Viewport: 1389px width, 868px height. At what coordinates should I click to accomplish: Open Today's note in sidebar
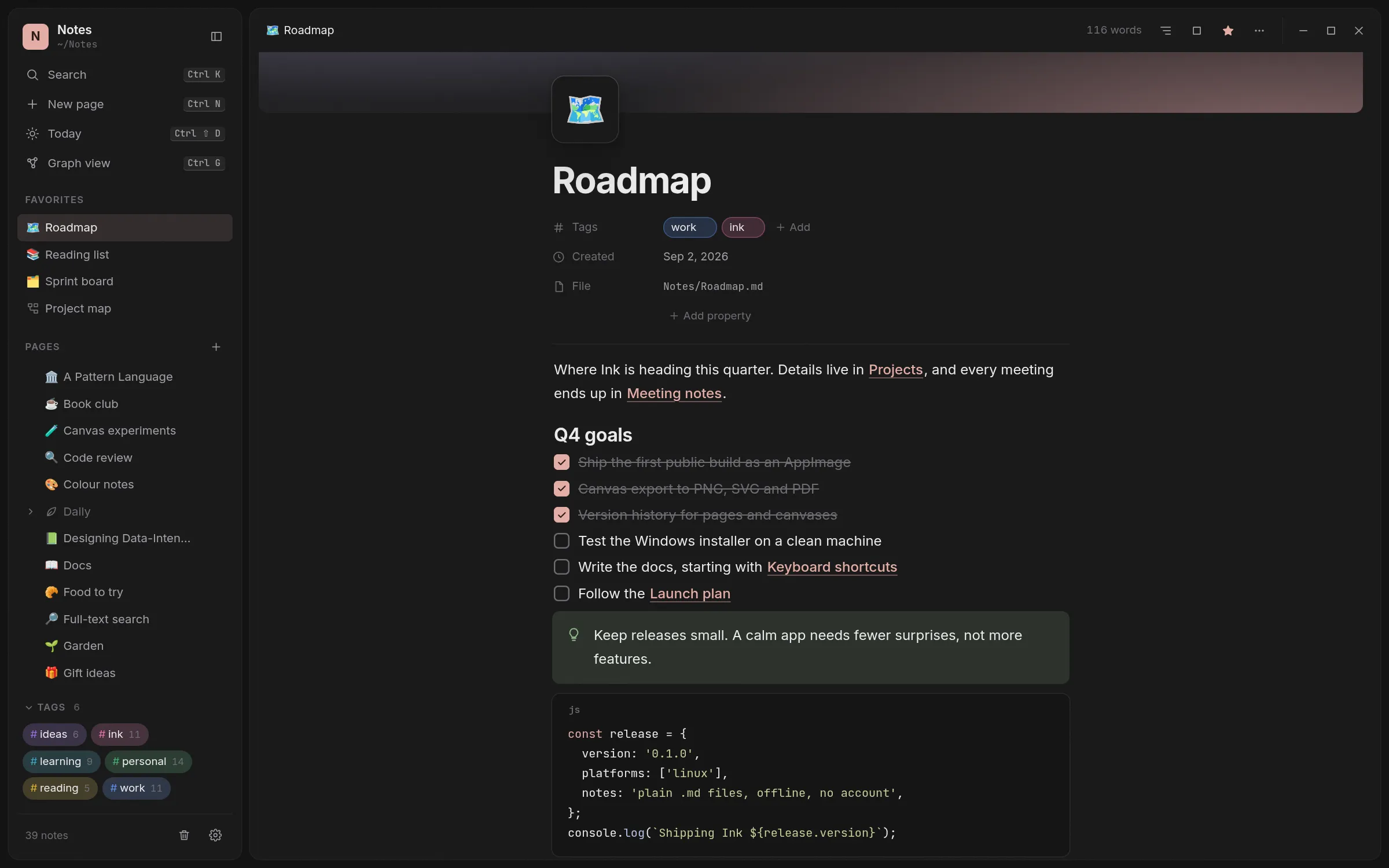(x=125, y=134)
